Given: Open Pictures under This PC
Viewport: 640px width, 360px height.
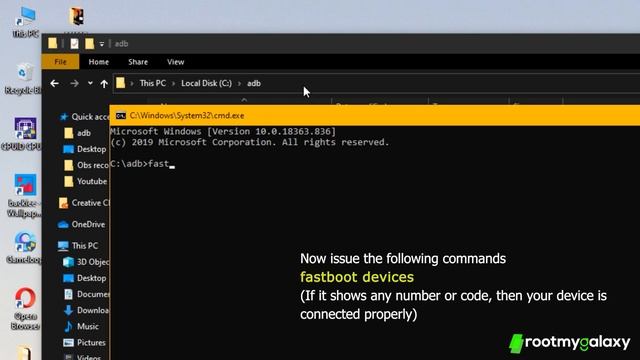Looking at the screenshot, I should click(84, 343).
